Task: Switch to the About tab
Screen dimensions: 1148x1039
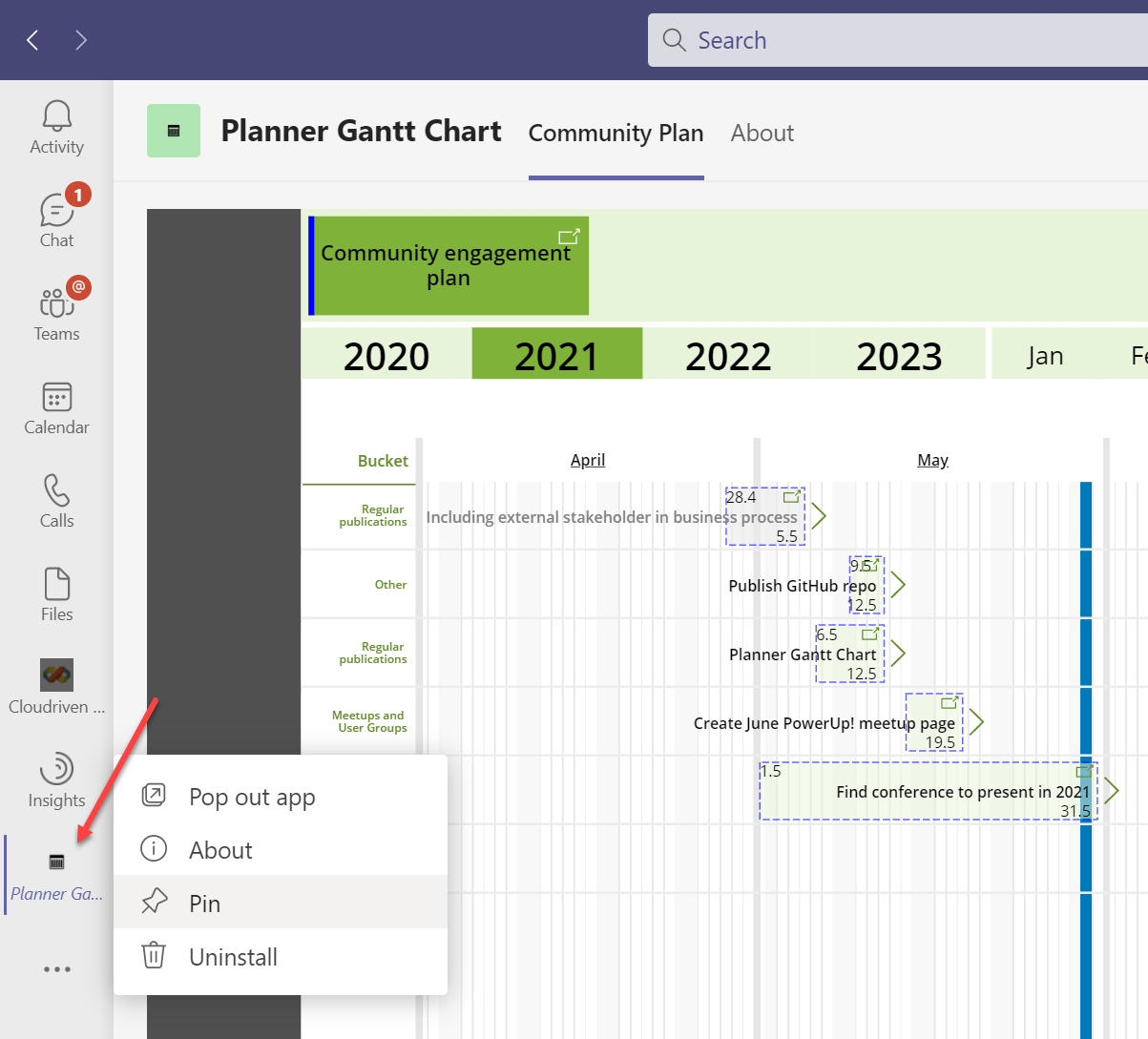Action: (762, 134)
